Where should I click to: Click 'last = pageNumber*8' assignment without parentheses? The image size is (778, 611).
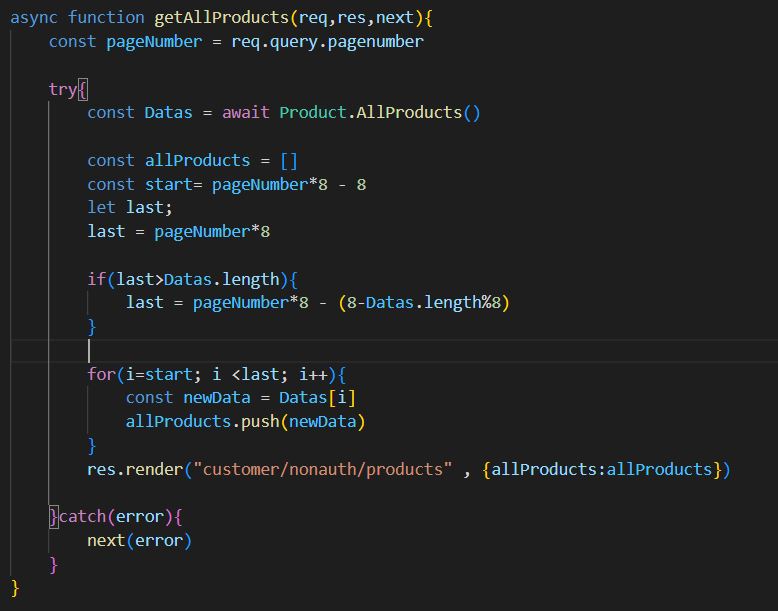tap(179, 232)
